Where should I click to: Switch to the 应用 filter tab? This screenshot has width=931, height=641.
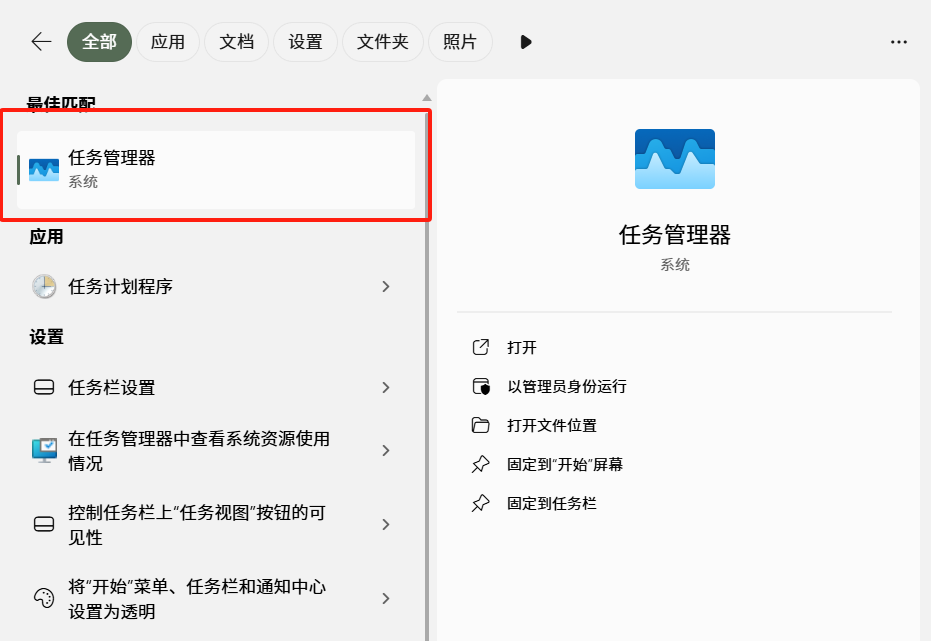click(168, 42)
